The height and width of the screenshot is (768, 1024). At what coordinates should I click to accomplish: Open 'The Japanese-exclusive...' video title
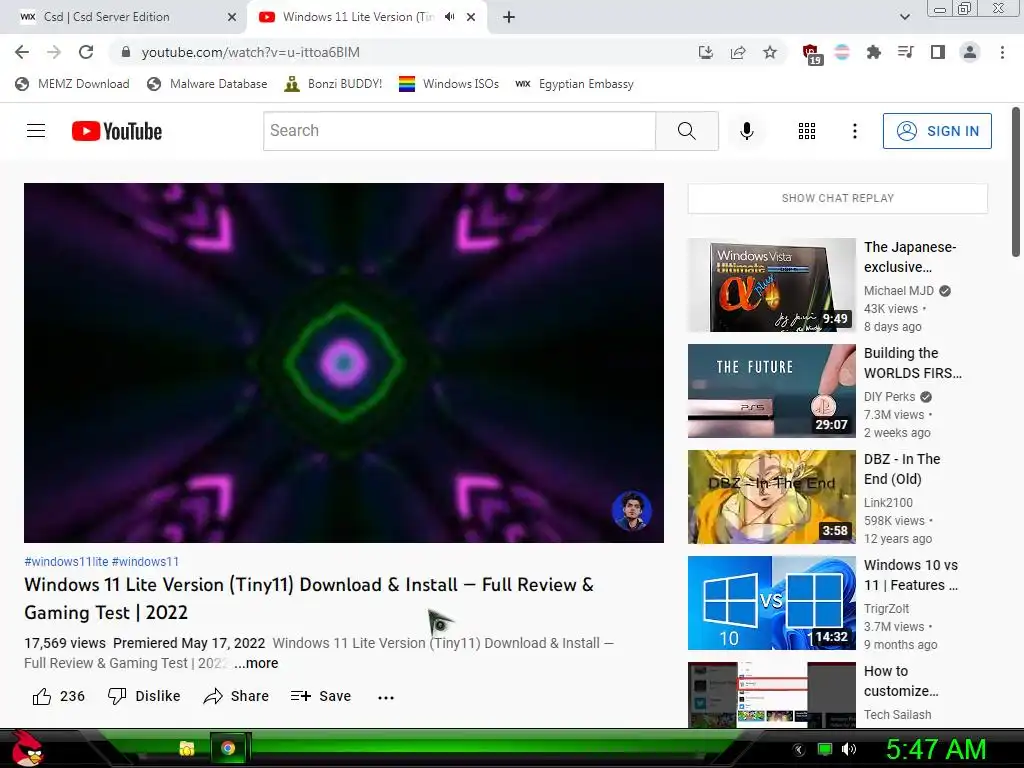pyautogui.click(x=910, y=257)
